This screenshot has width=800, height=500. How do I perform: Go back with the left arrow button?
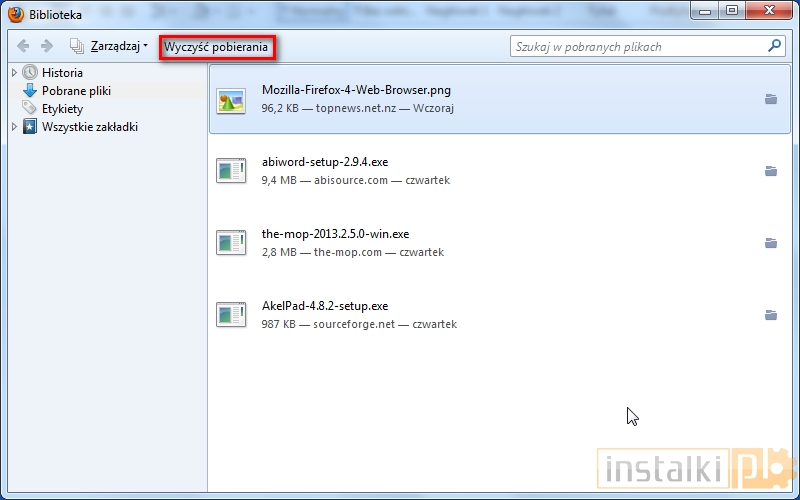[23, 46]
